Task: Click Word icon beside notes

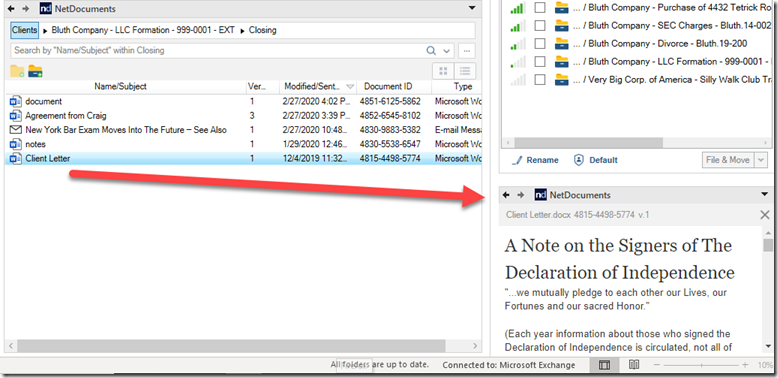Action: 15,144
